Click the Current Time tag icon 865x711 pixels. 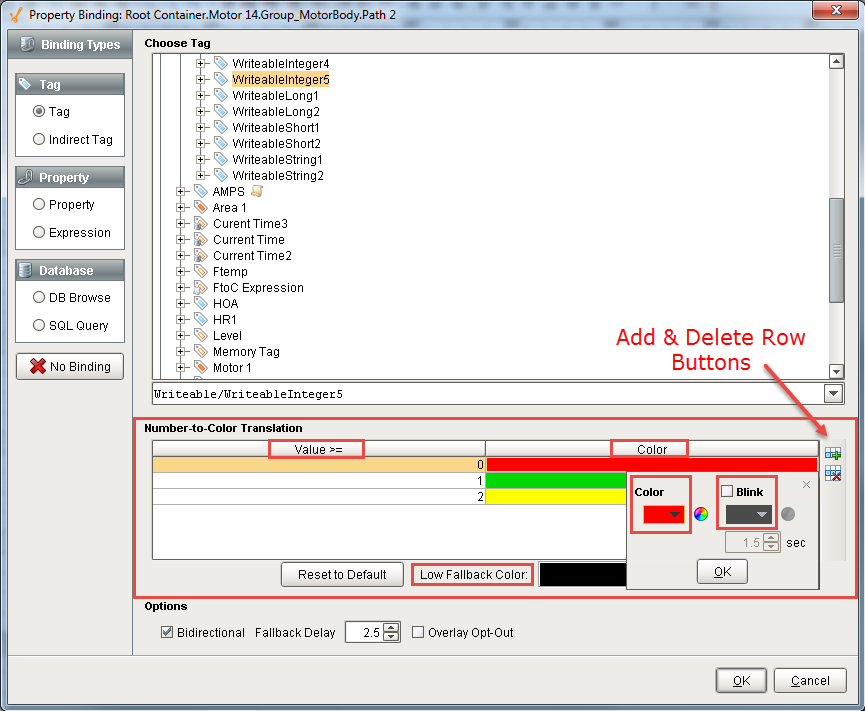[x=201, y=240]
